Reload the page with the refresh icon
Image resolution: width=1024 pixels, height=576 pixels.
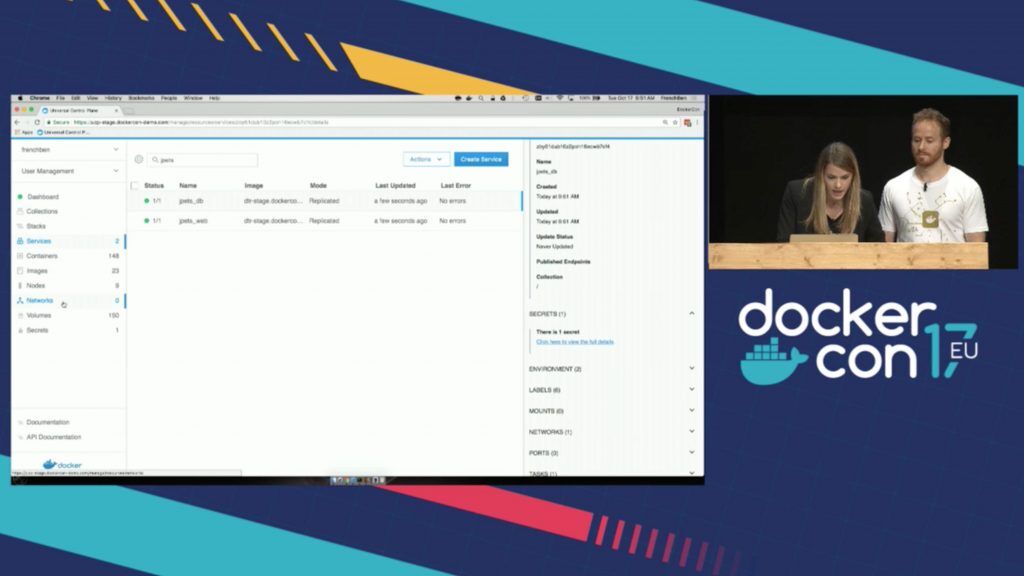point(37,122)
